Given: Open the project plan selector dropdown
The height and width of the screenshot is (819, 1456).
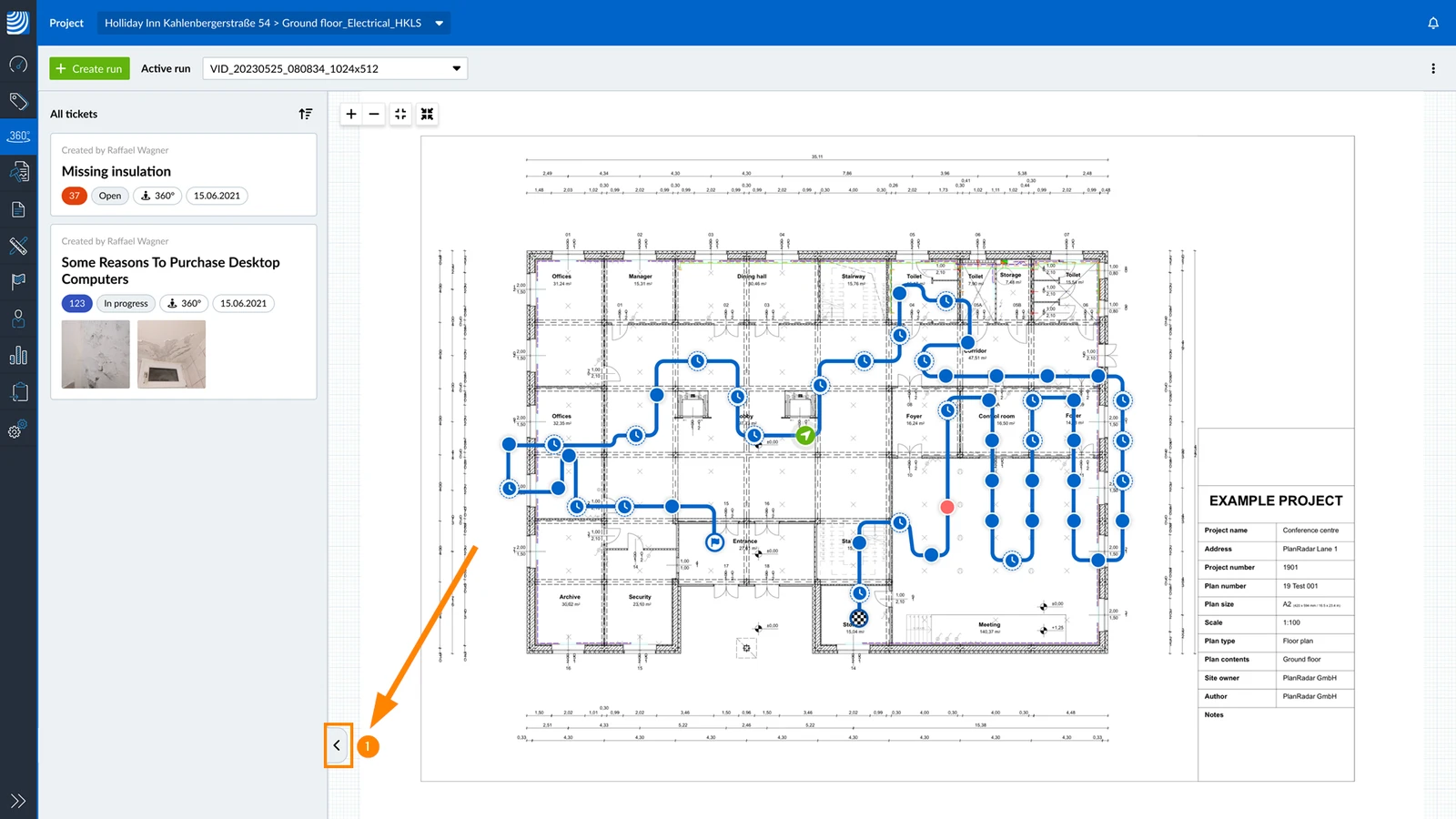Looking at the screenshot, I should 274,23.
